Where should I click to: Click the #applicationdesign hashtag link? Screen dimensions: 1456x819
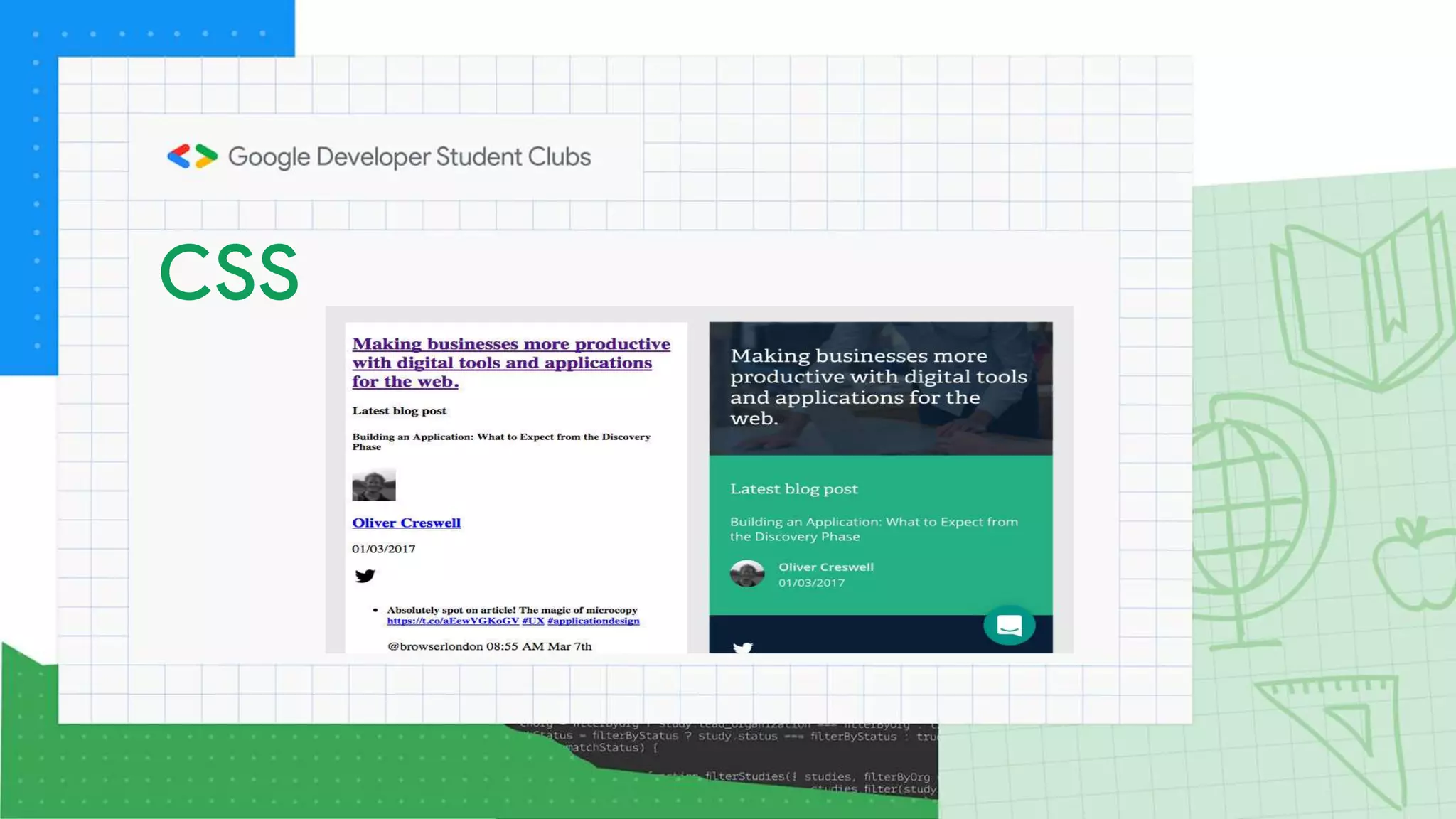point(593,621)
